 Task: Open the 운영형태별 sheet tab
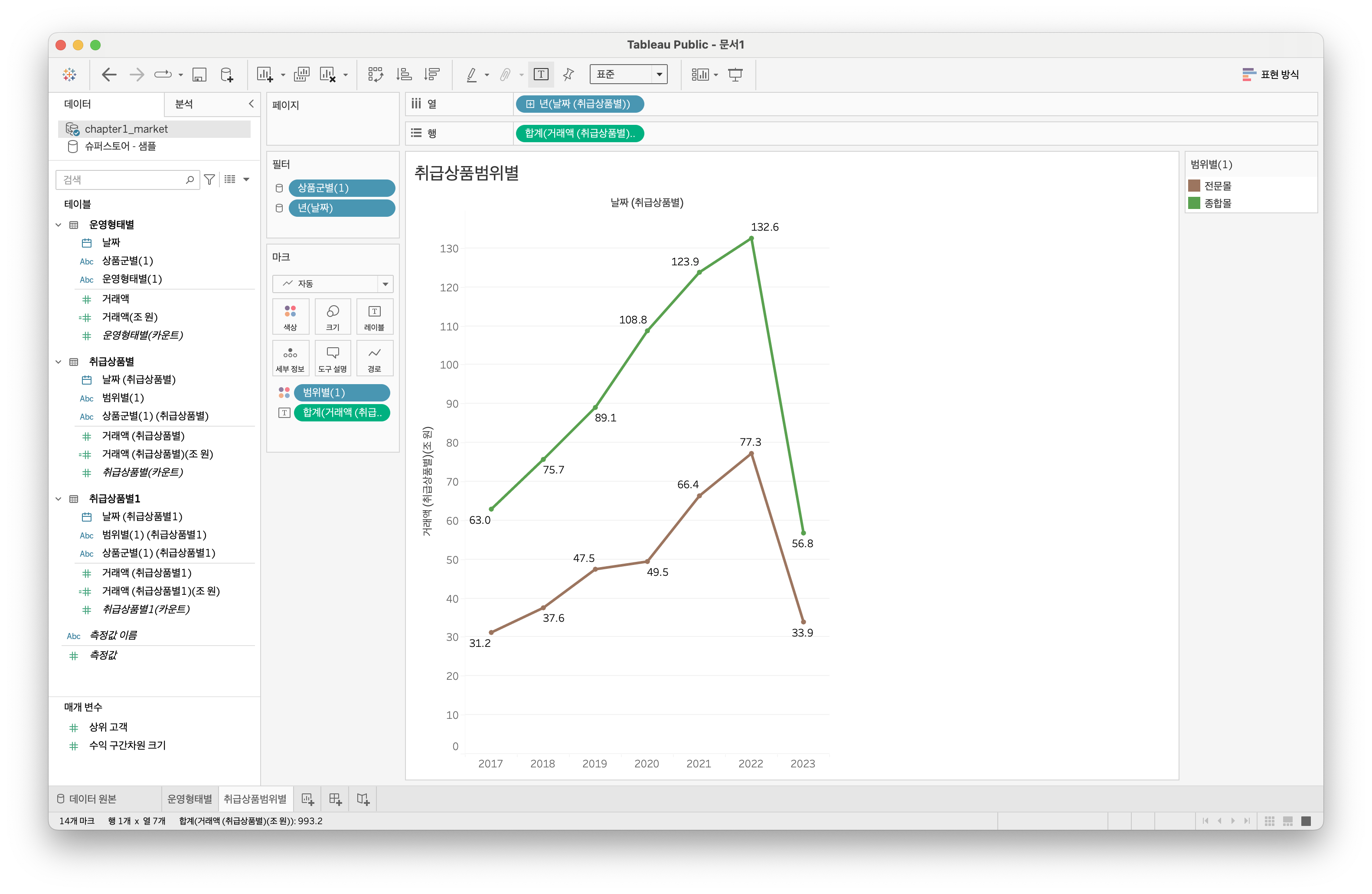click(189, 799)
